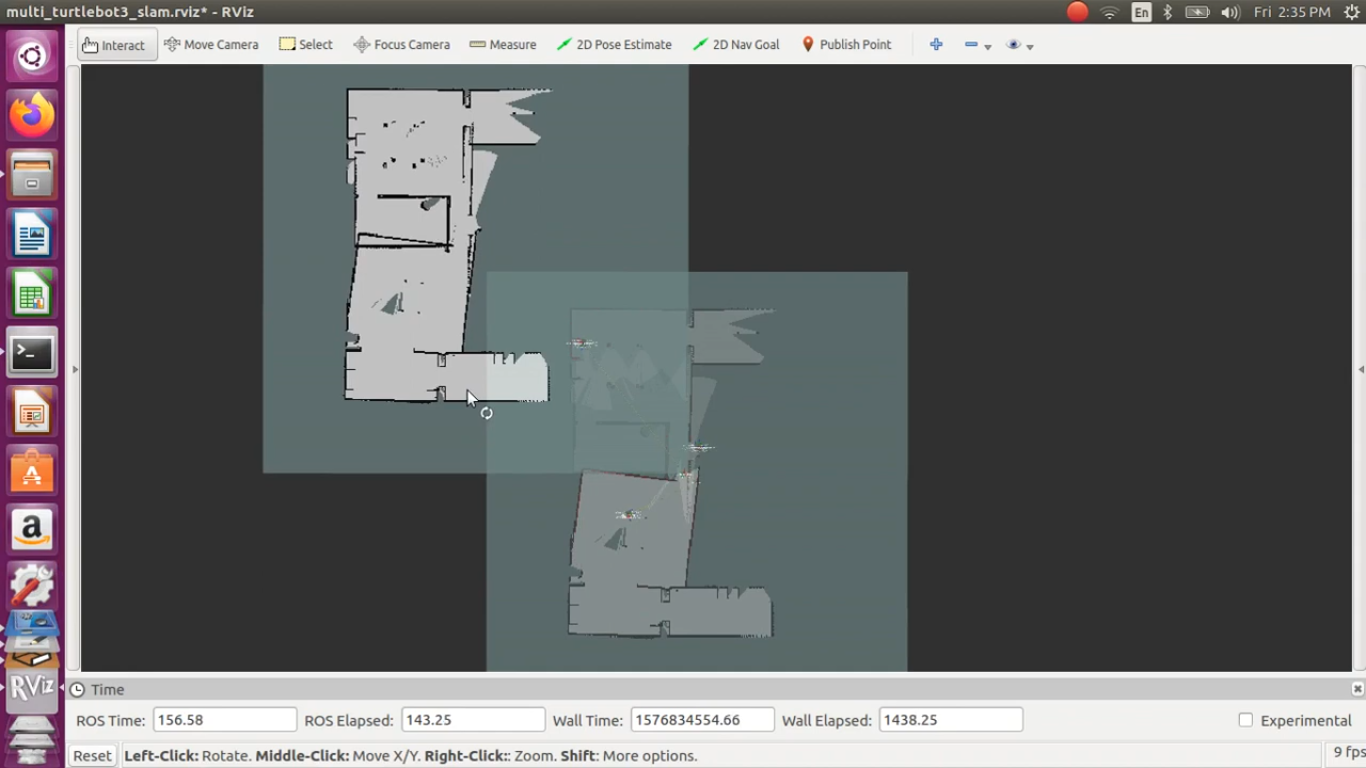Open the Terminal from the dock

coord(32,353)
